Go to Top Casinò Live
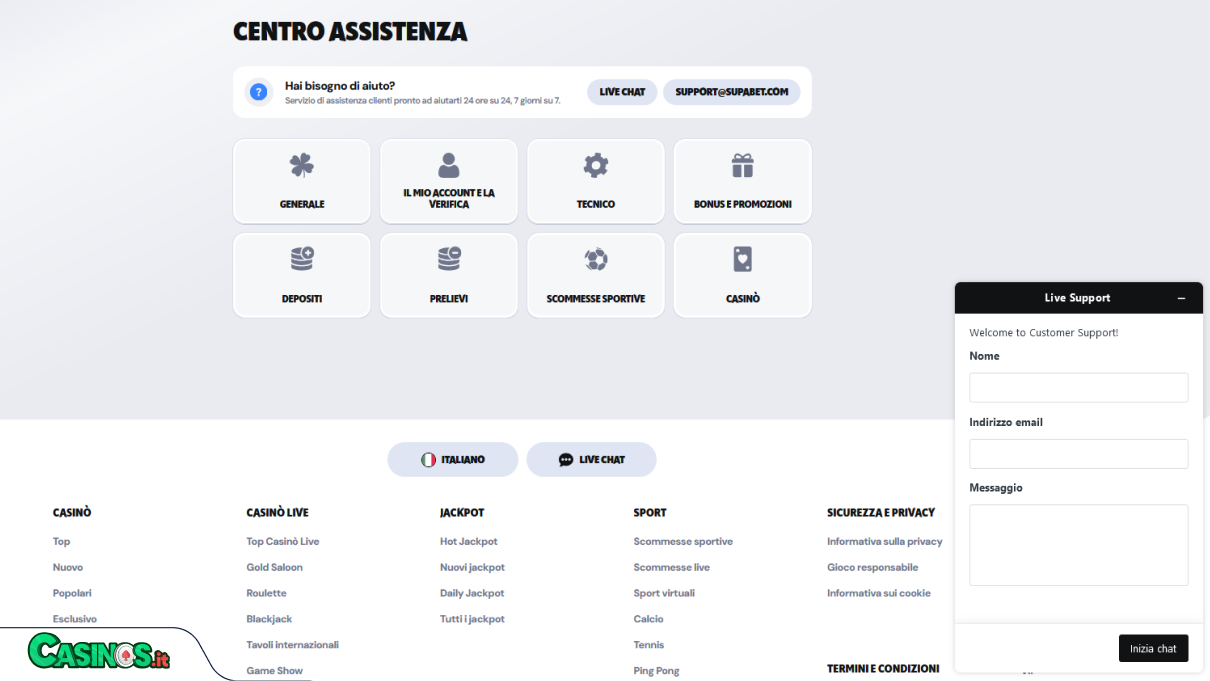The image size is (1210, 681). [283, 541]
